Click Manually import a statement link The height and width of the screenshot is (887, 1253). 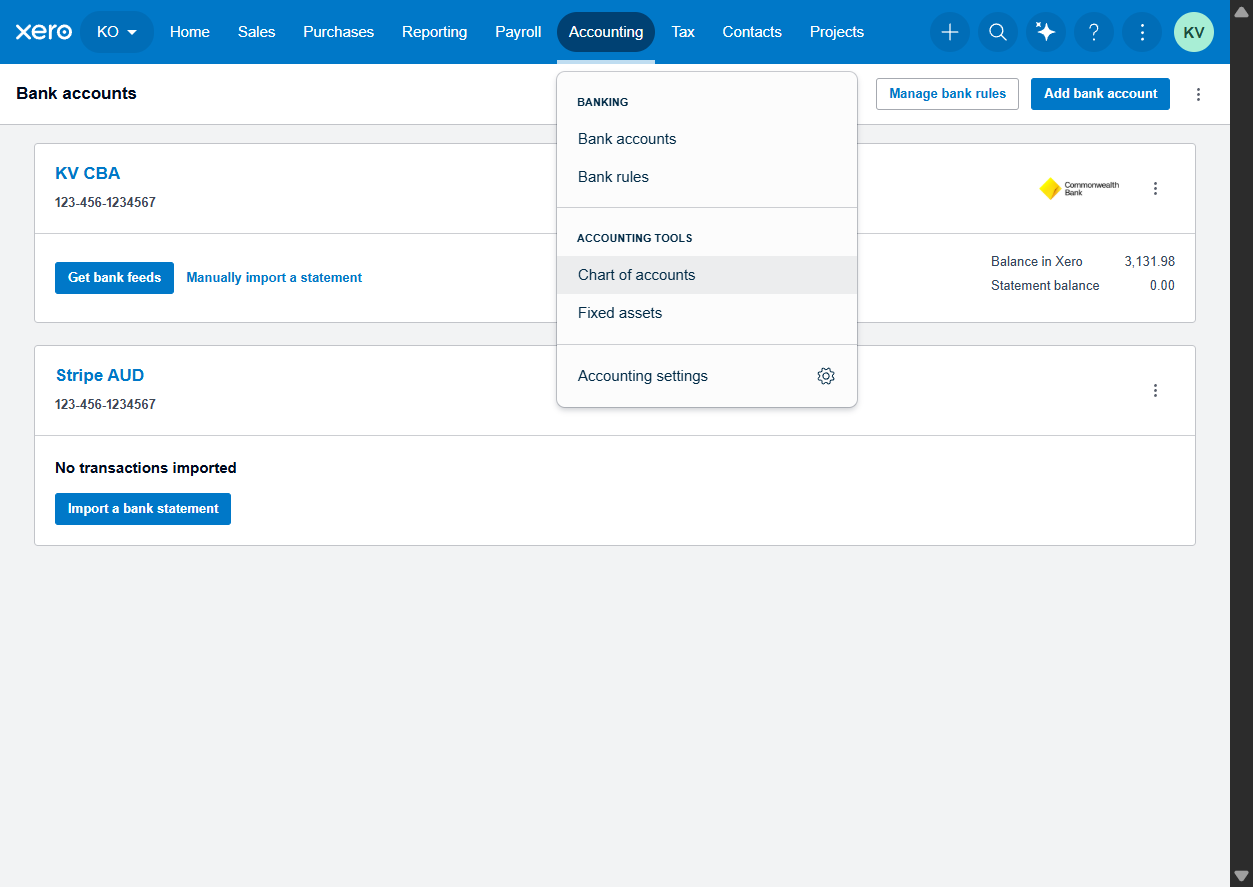coord(274,278)
